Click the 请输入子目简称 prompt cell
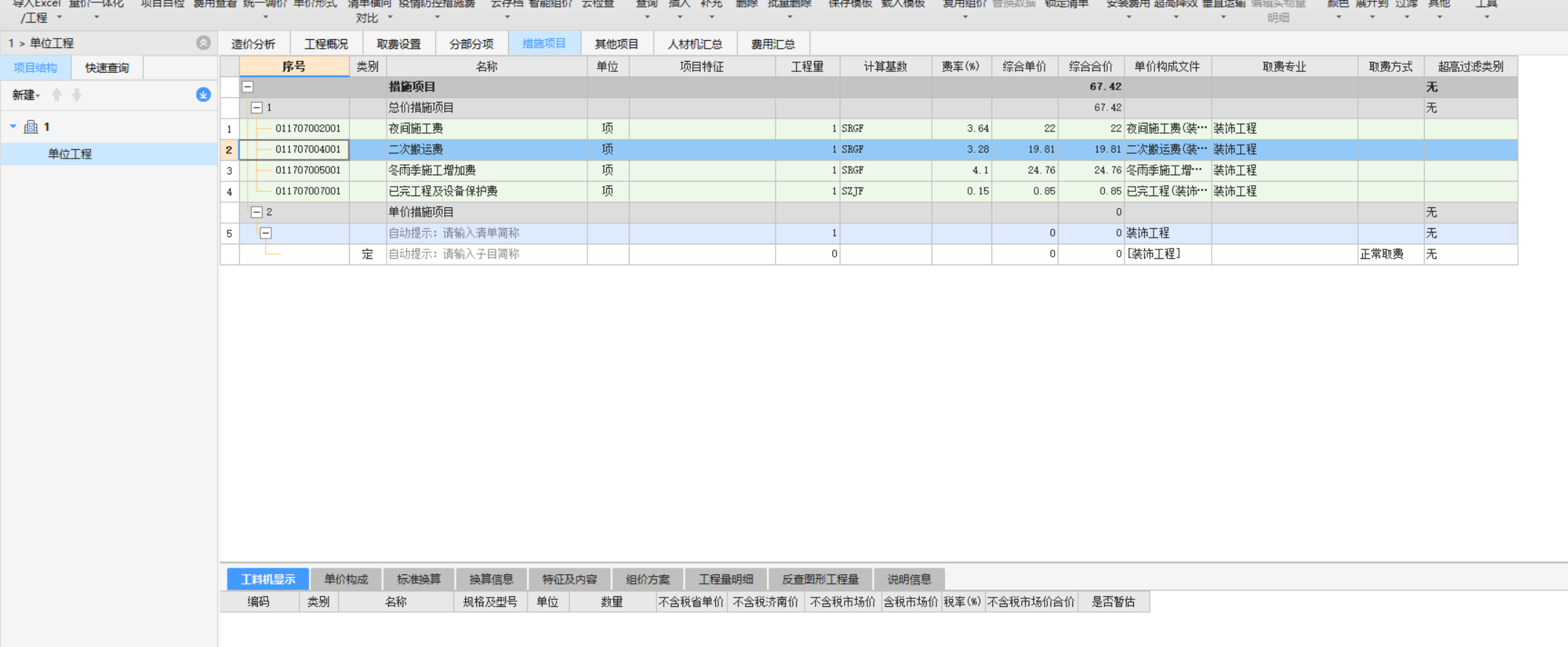This screenshot has height=647, width=1568. tap(487, 254)
